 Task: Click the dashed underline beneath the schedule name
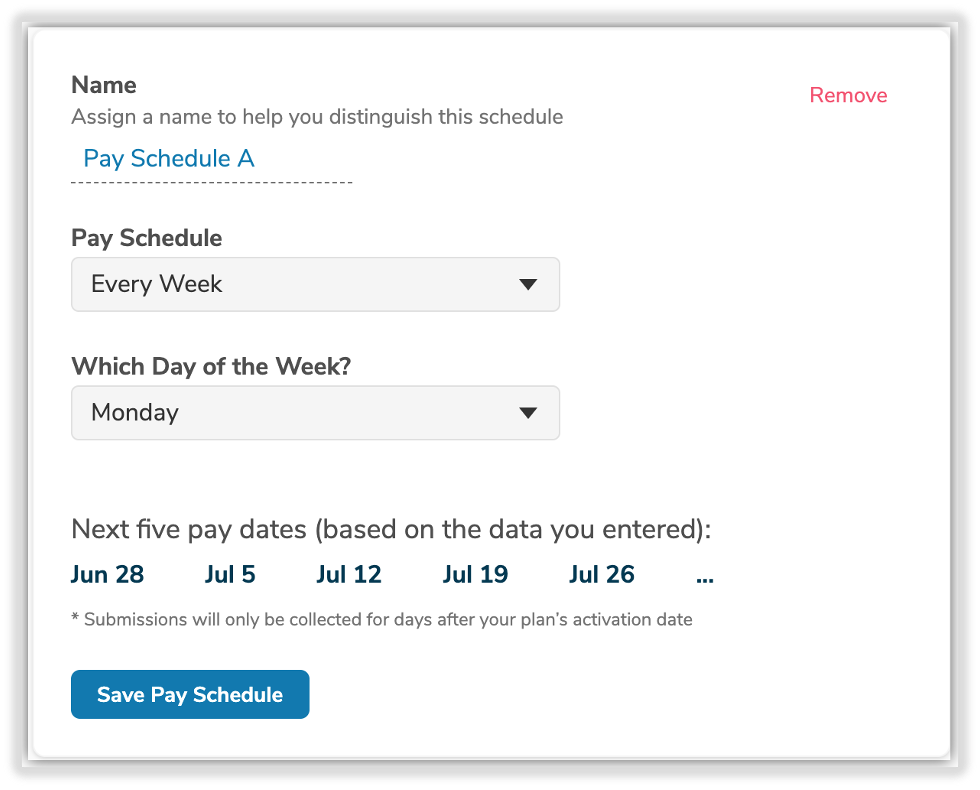coord(211,183)
